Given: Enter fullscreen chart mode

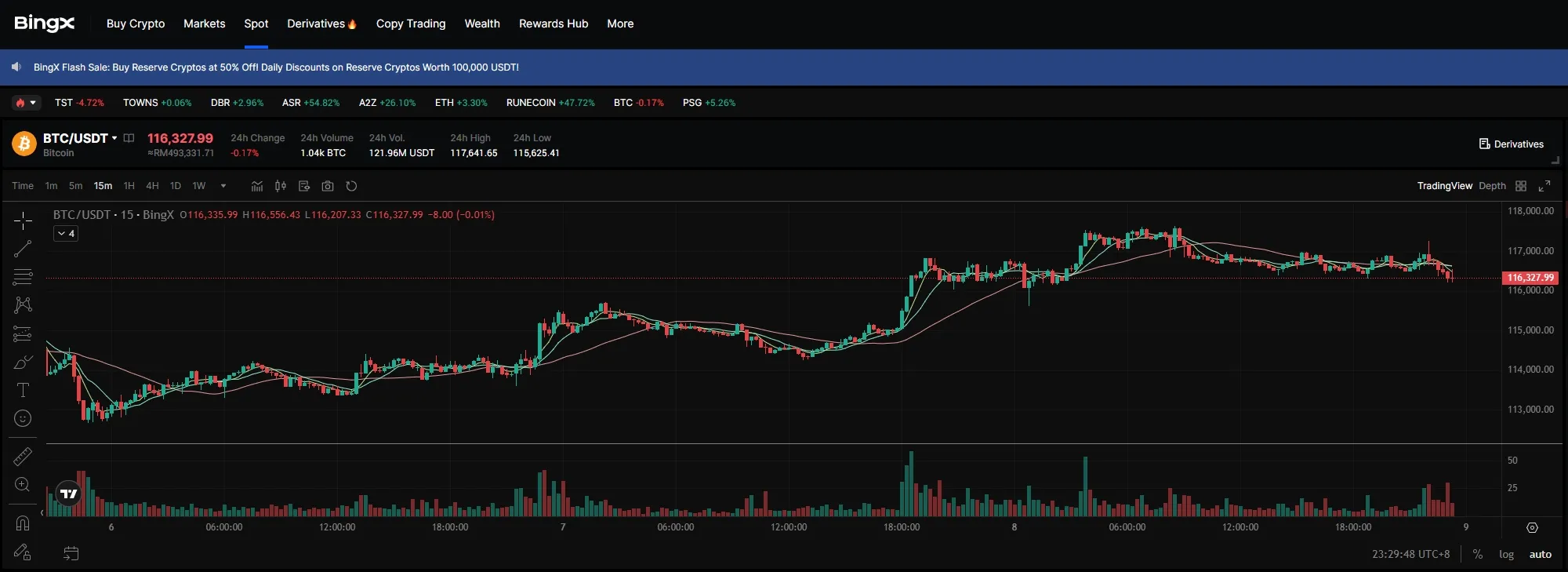Looking at the screenshot, I should click(1544, 186).
